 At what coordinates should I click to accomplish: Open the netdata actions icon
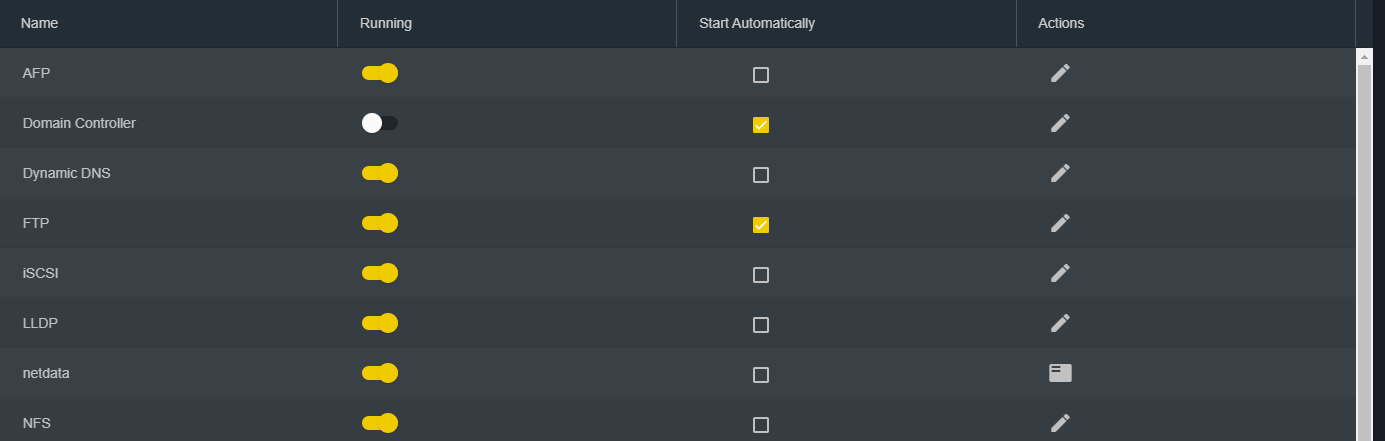[x=1060, y=373]
